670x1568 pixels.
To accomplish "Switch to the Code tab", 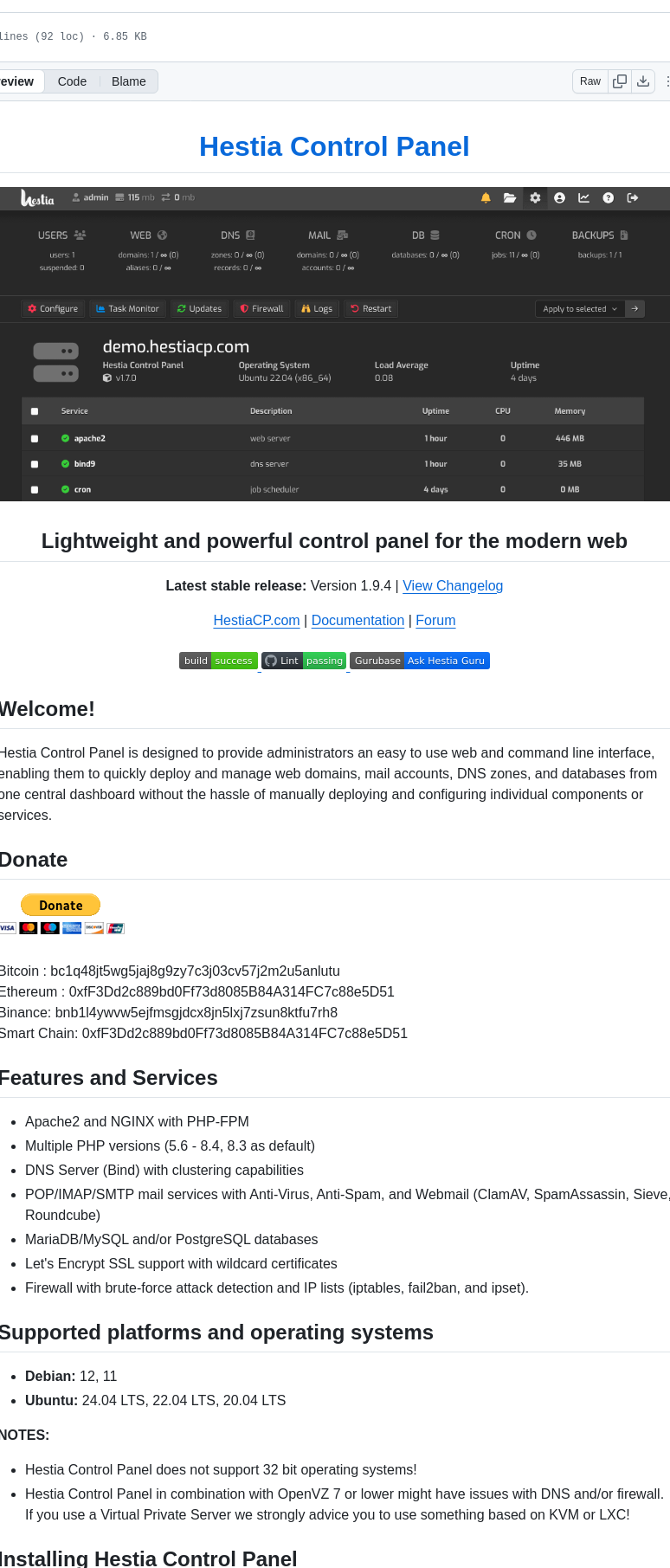I will (72, 81).
